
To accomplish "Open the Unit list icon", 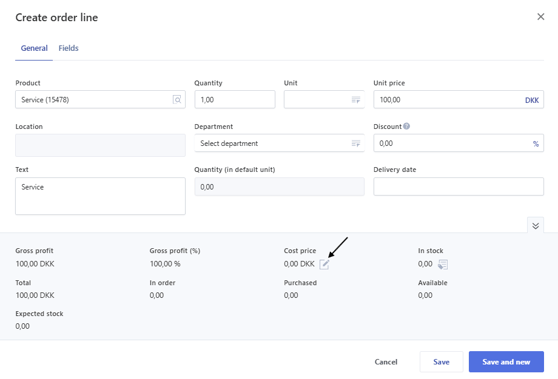I will point(356,100).
